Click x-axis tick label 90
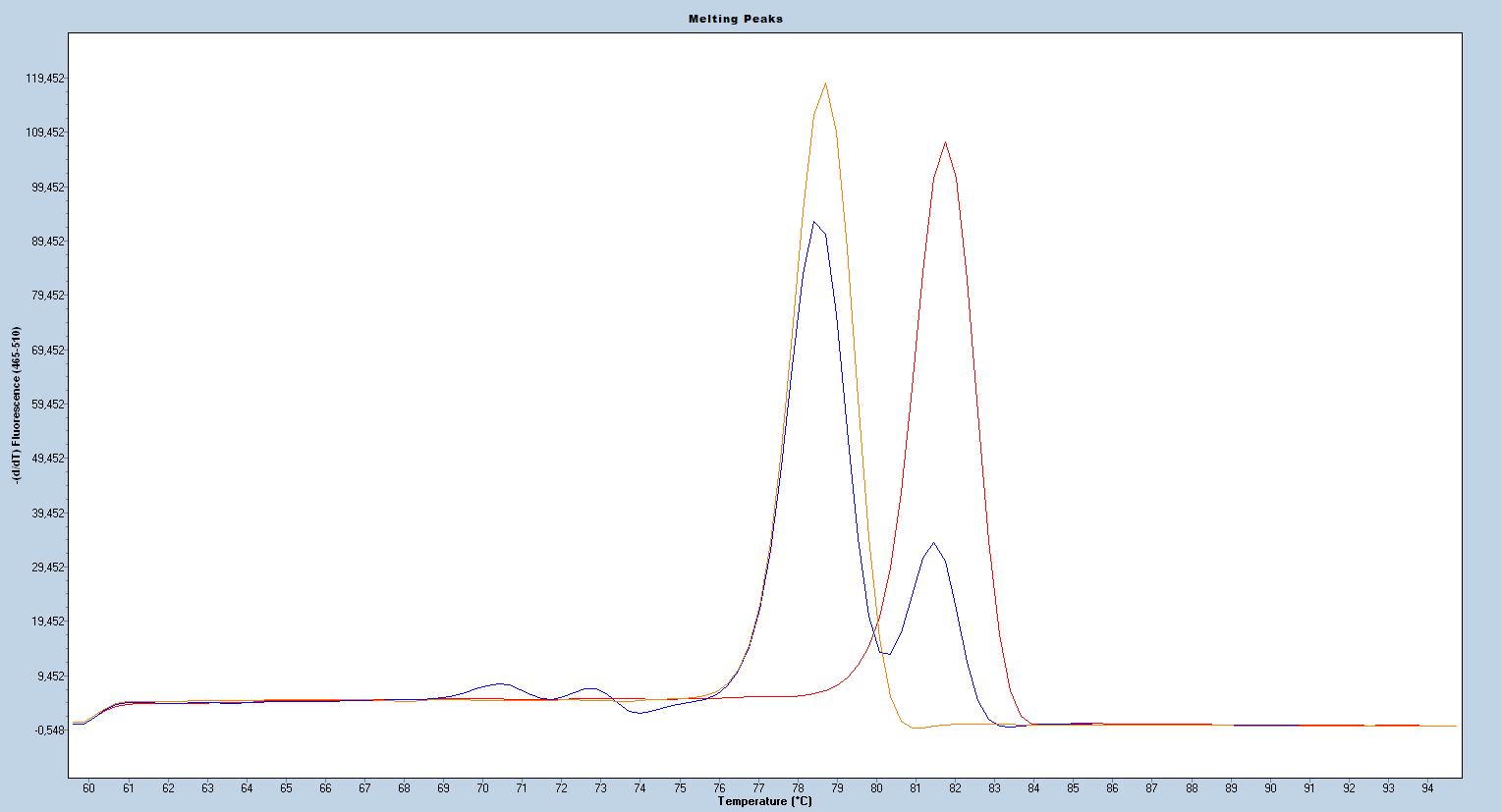This screenshot has width=1501, height=812. tap(1270, 788)
